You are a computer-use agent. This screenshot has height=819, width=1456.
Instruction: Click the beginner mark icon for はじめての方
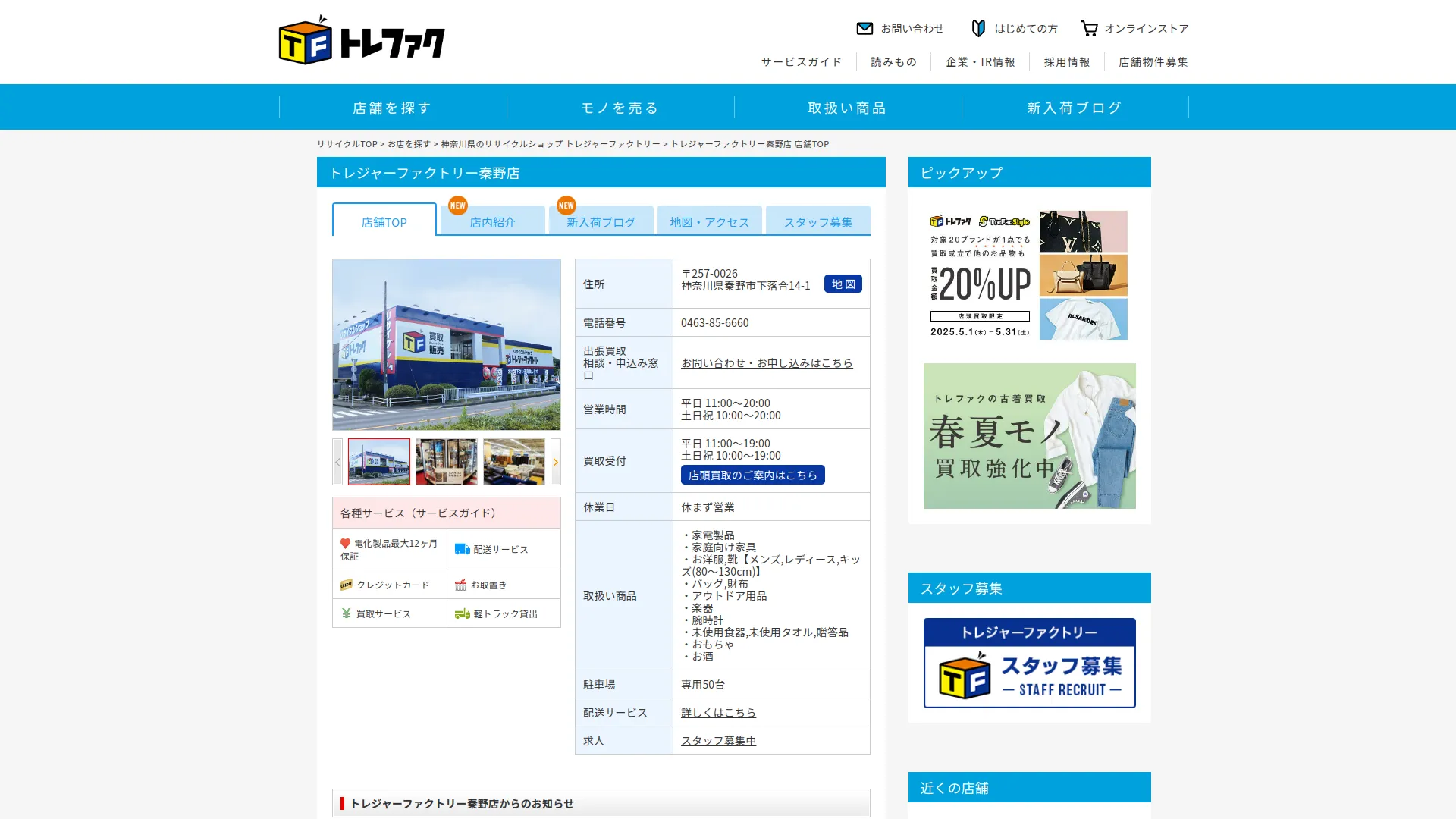[x=978, y=28]
